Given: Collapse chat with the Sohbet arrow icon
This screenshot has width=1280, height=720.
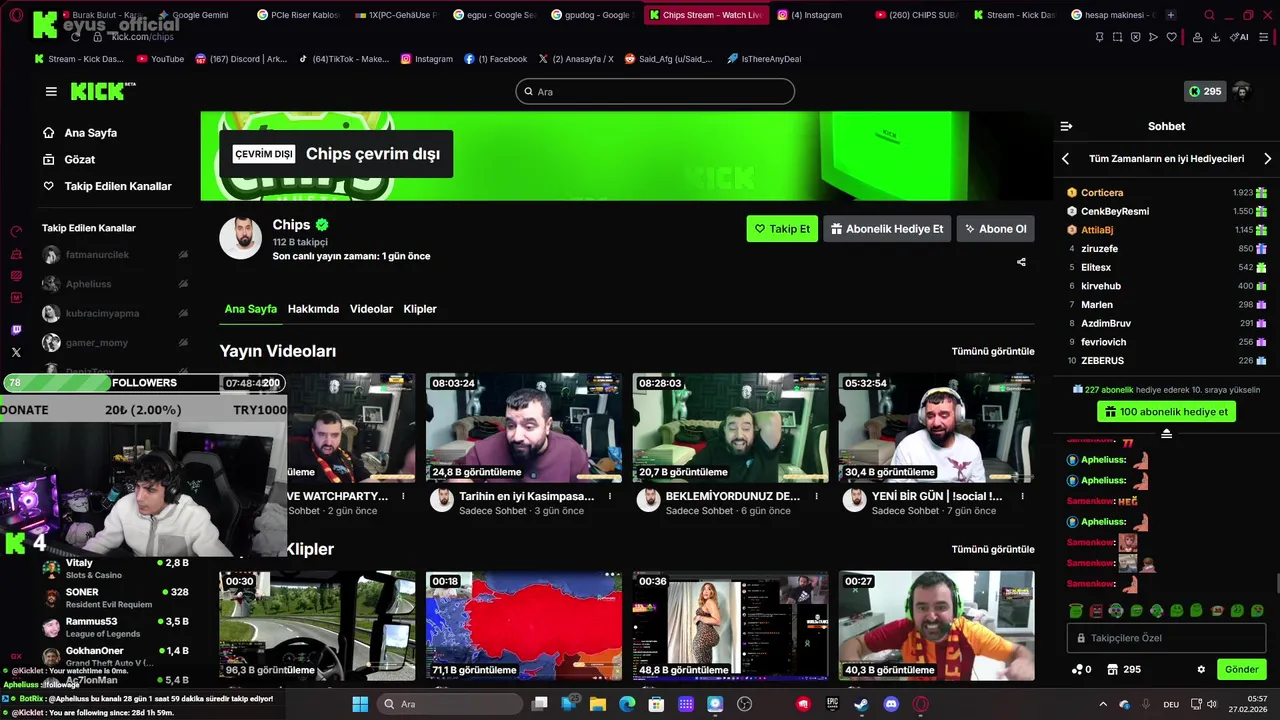Looking at the screenshot, I should coord(1066,126).
